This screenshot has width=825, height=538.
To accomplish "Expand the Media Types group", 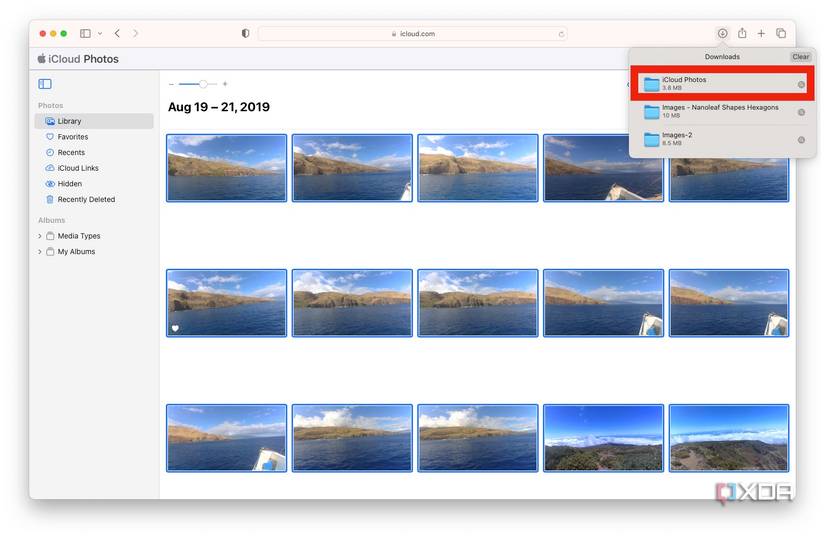I will [39, 236].
